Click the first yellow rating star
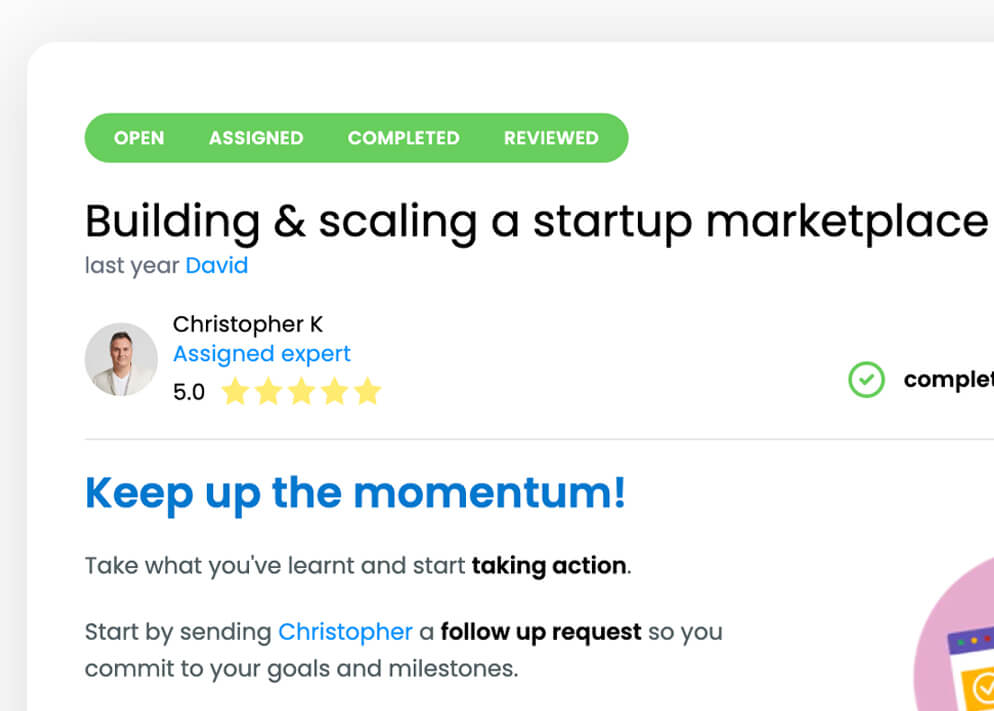 click(x=235, y=391)
